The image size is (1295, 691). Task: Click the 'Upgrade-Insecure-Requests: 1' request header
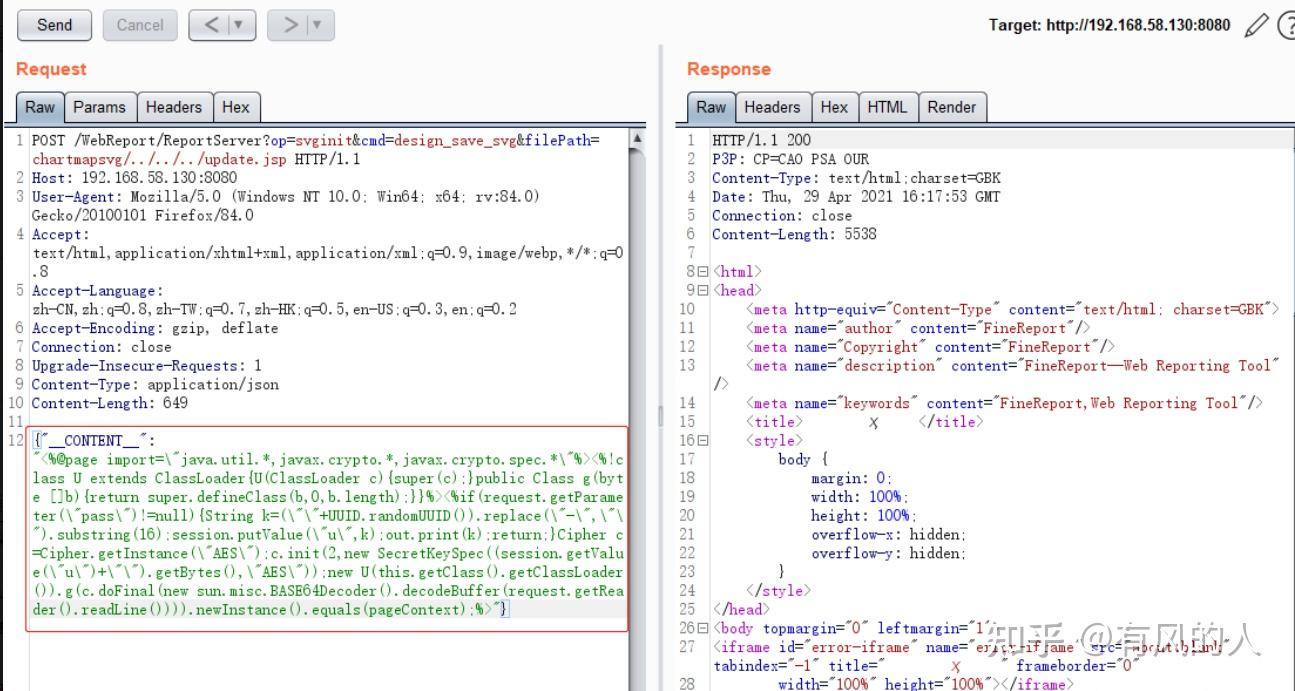click(x=146, y=366)
